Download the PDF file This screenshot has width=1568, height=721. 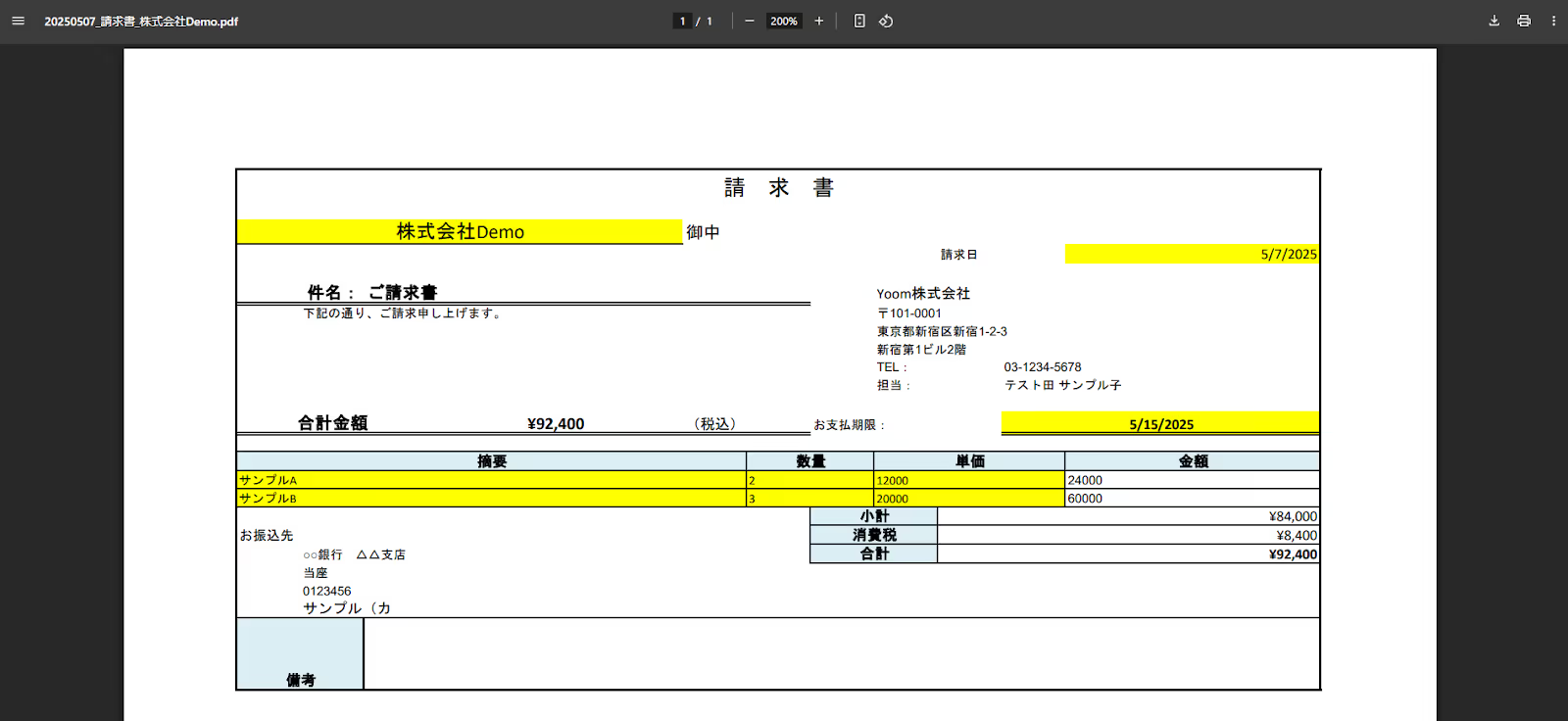point(1494,21)
